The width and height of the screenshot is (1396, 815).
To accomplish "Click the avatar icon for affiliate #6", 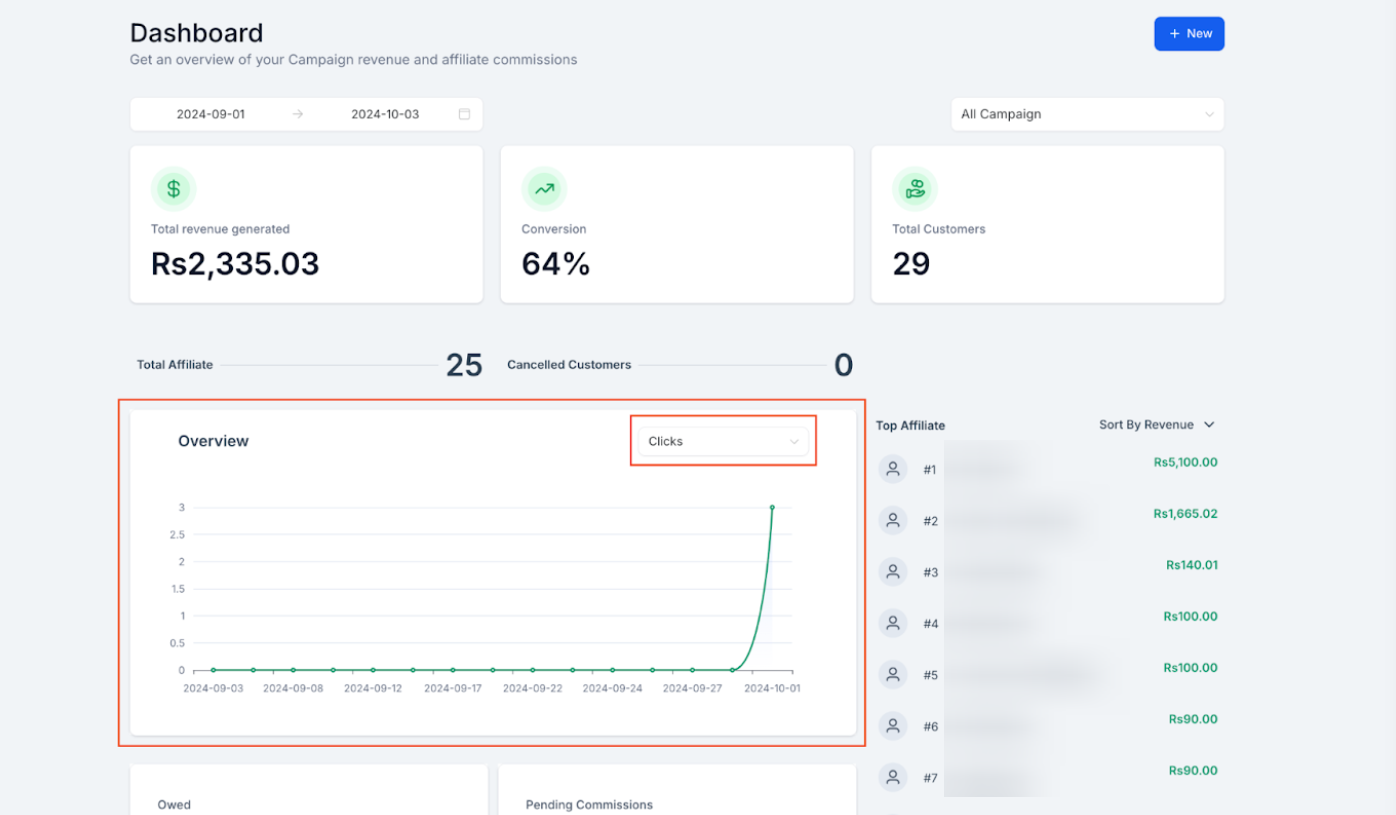I will click(x=893, y=726).
